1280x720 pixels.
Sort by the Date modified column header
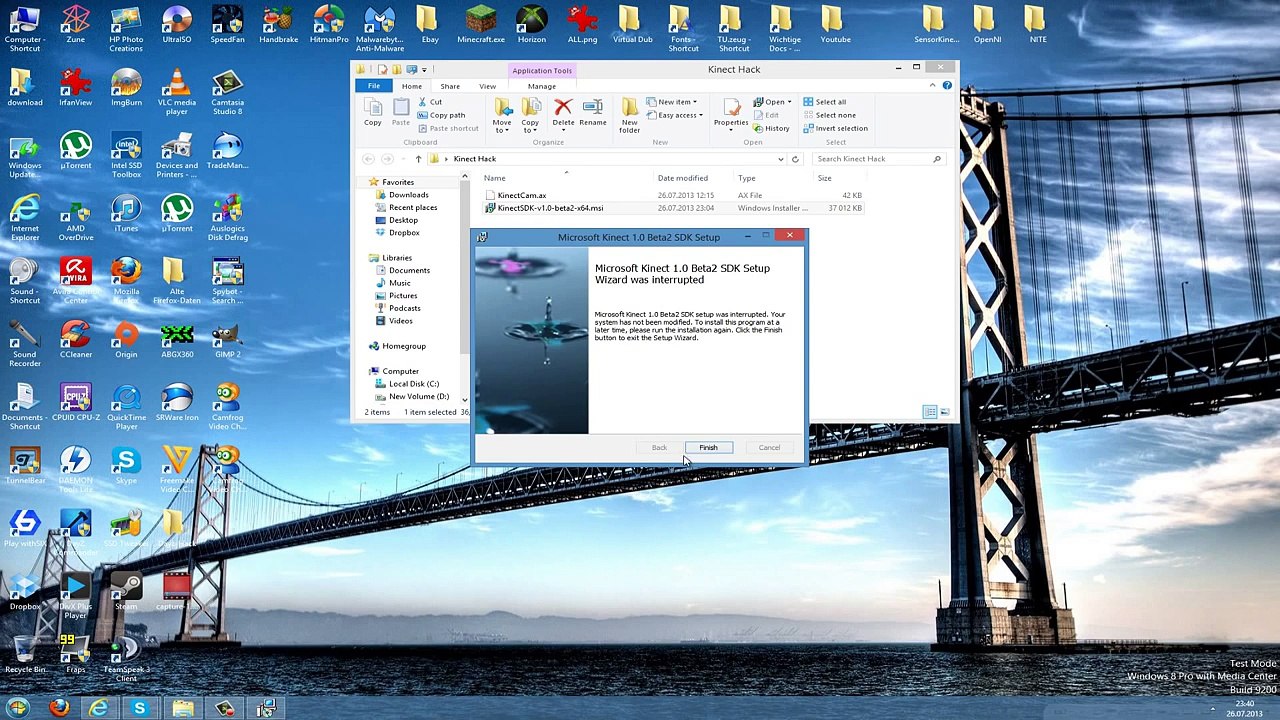pyautogui.click(x=683, y=178)
